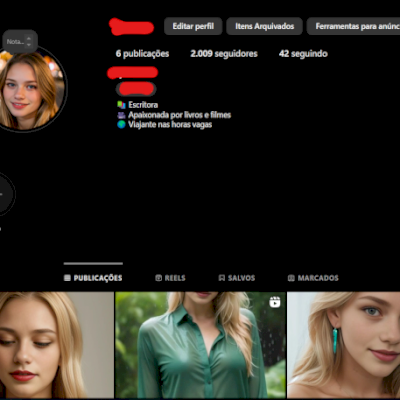This screenshot has width=400, height=400.
Task: Click the Nota bubble above profile photo
Action: [x=20, y=42]
